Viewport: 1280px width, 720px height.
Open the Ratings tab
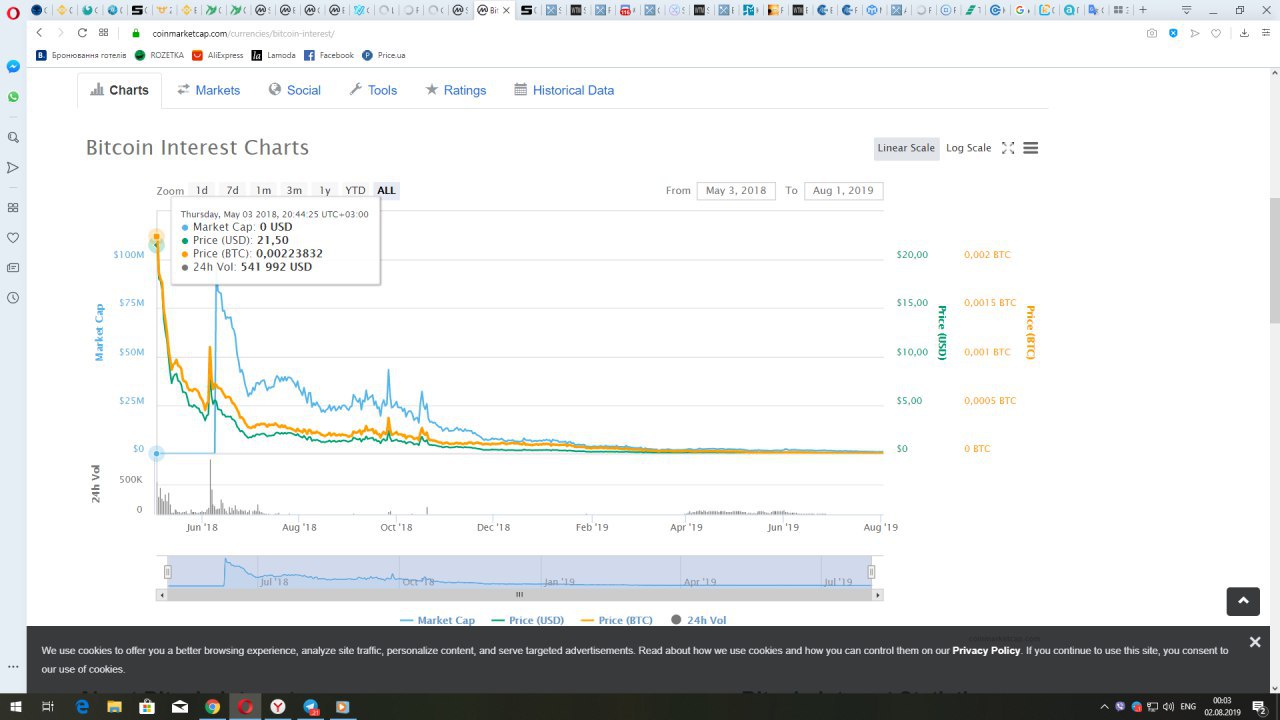[456, 90]
